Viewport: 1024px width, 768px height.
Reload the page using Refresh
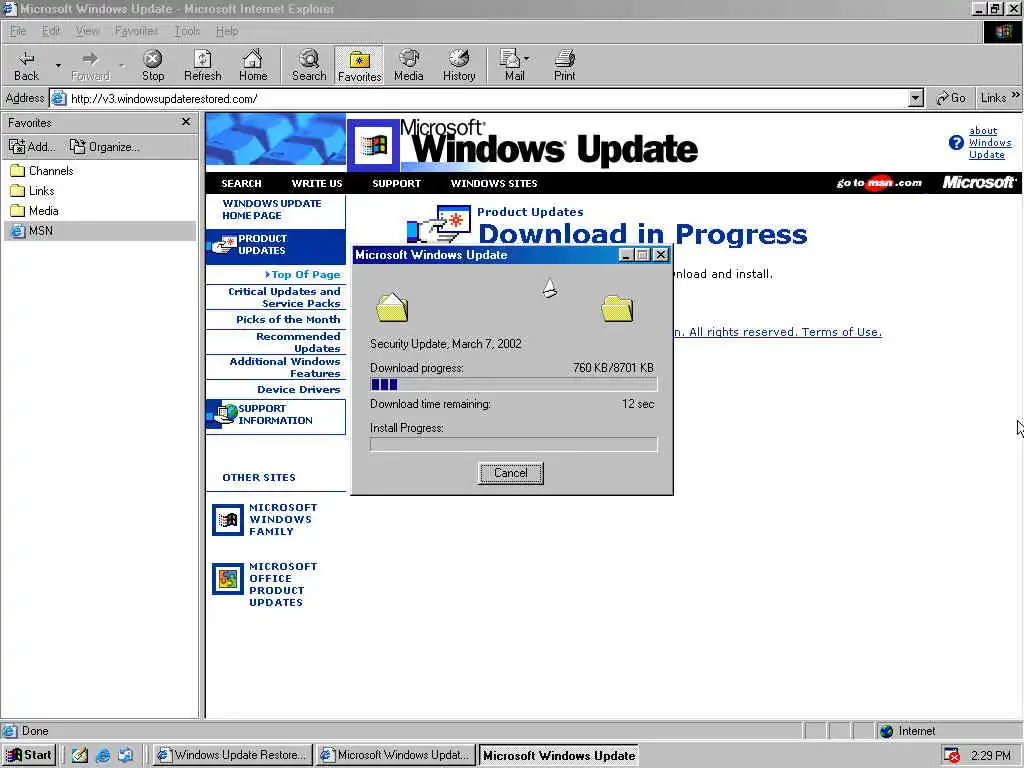coord(202,65)
